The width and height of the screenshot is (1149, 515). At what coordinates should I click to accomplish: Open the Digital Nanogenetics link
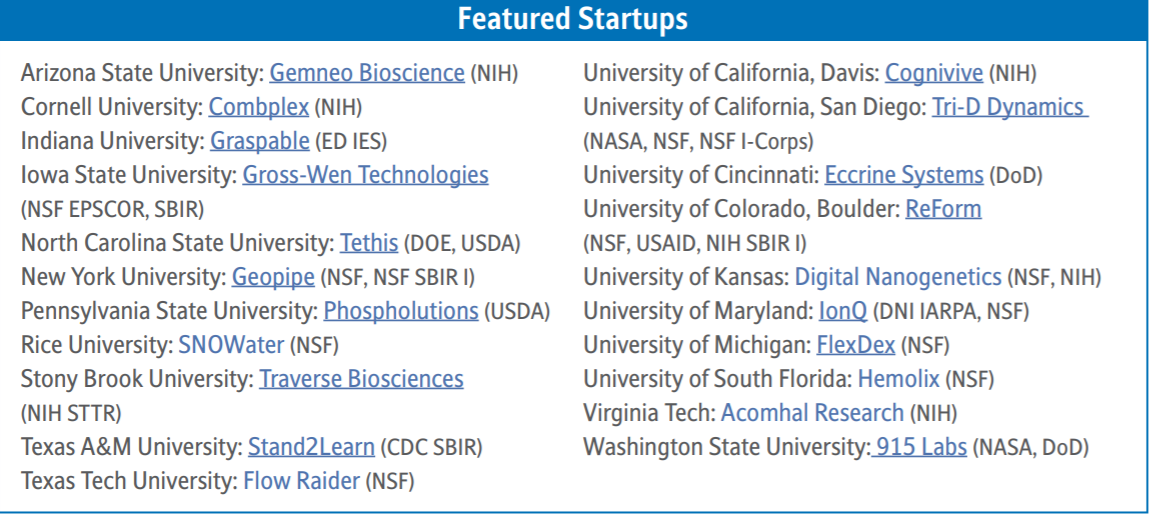coord(898,277)
